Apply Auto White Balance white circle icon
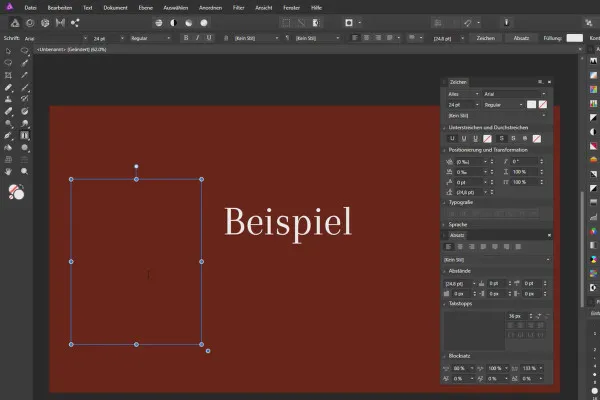This screenshot has width=600, height=400. [204, 23]
